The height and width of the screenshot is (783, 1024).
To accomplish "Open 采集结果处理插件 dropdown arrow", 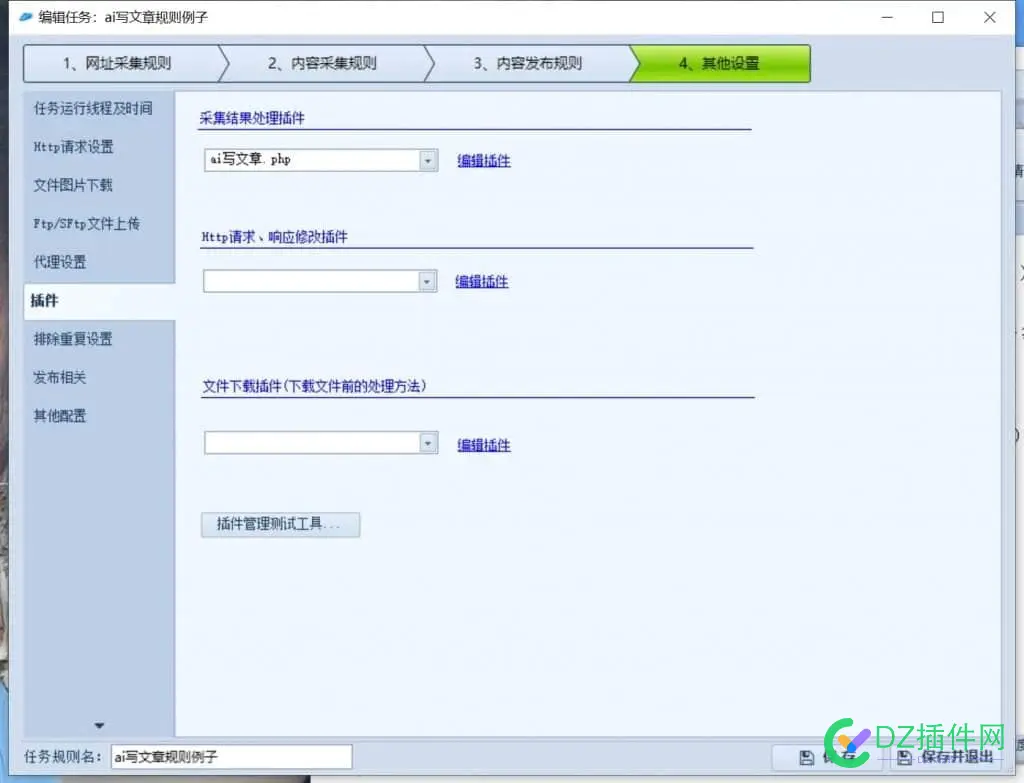I will (428, 160).
